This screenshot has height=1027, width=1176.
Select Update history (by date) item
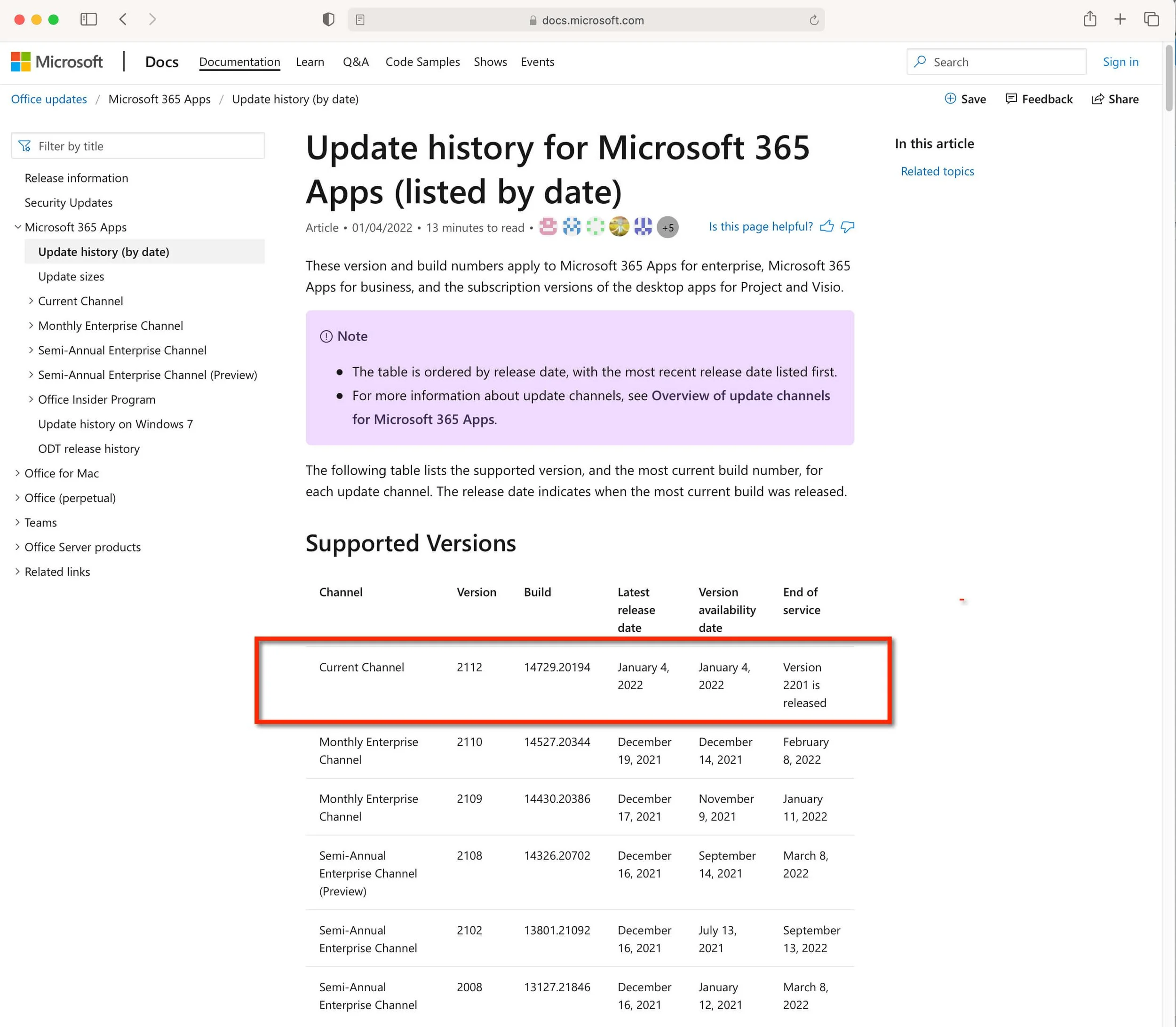click(x=144, y=252)
